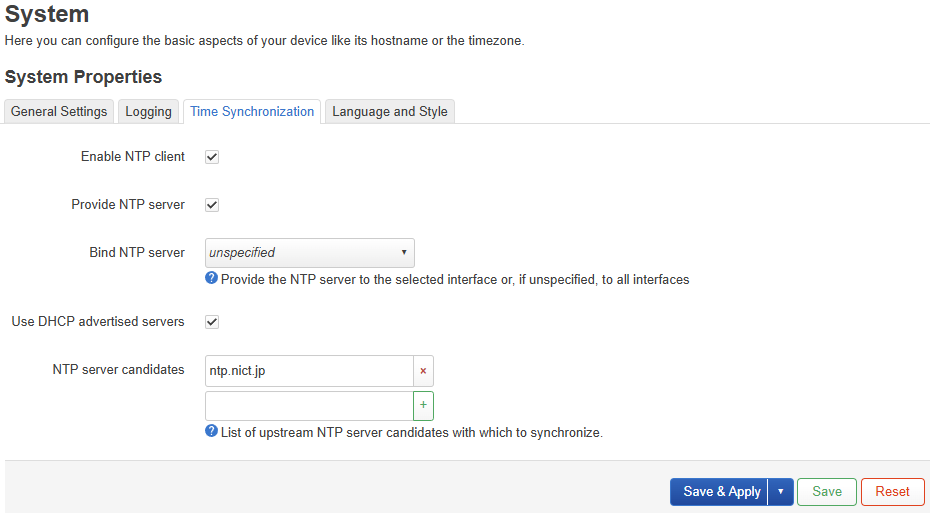930x513 pixels.
Task: Toggle the Provide NTP server checkbox
Action: tap(212, 205)
